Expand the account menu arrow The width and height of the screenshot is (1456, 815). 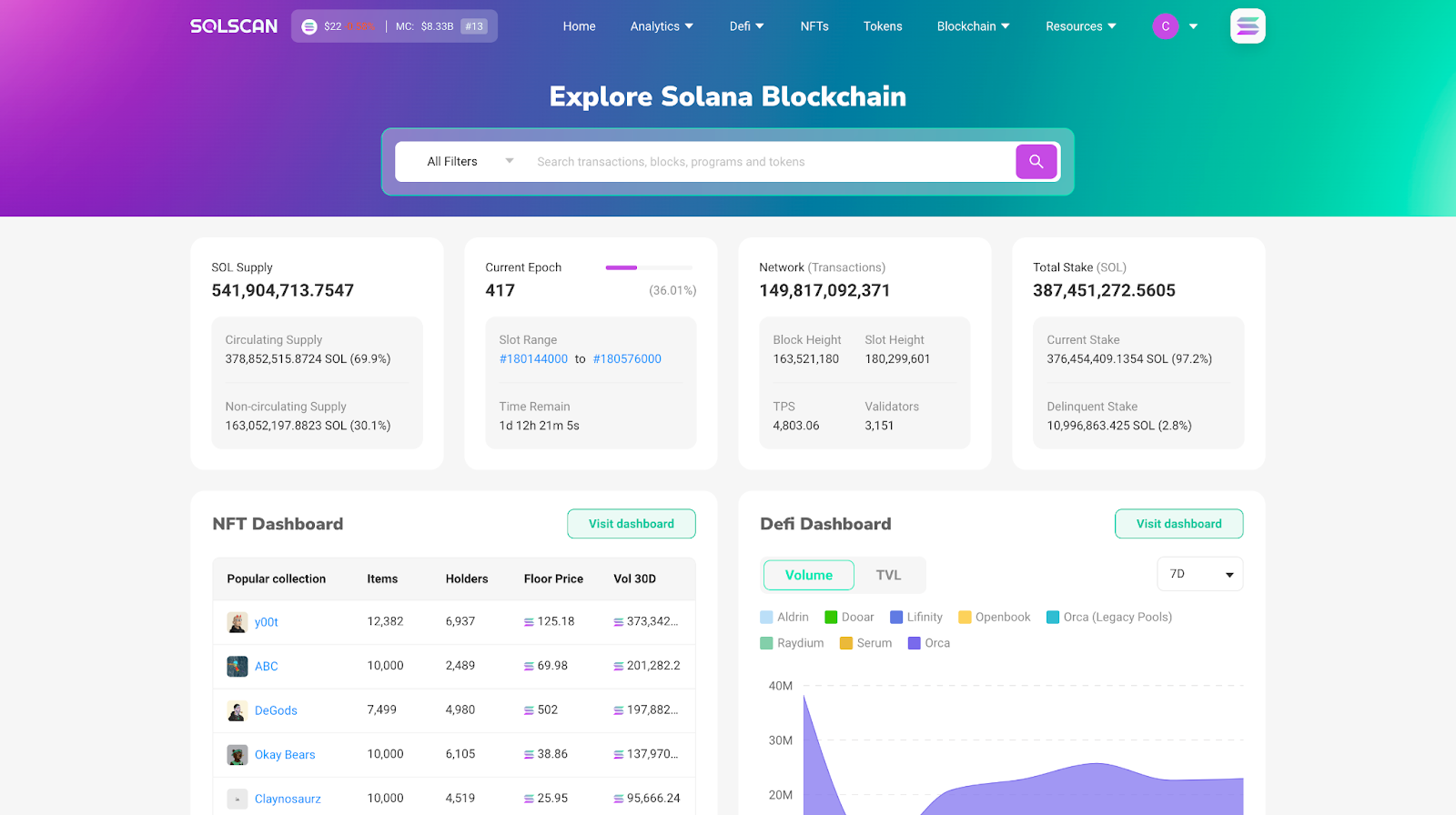pyautogui.click(x=1193, y=26)
